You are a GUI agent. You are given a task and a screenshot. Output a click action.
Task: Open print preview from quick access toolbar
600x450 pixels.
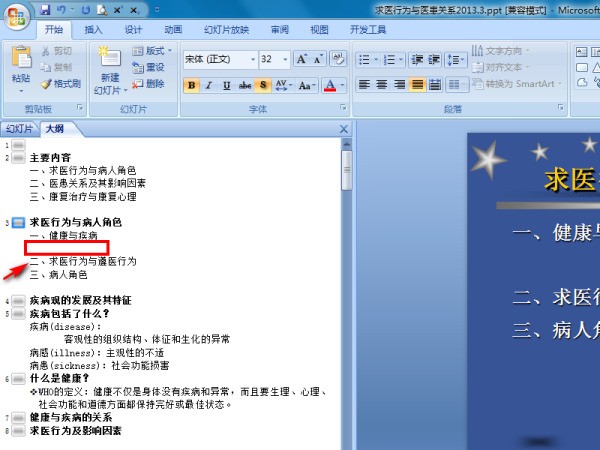(x=102, y=10)
